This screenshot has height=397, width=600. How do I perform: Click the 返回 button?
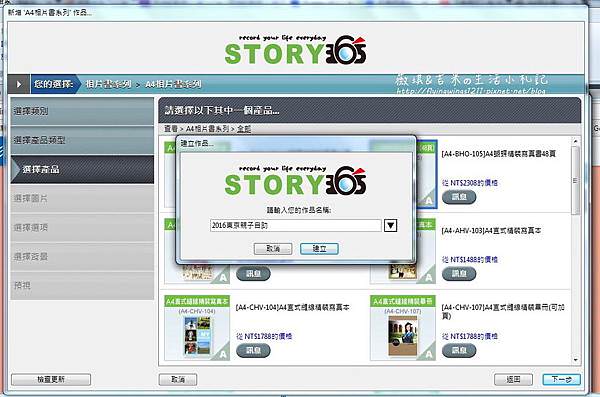click(x=513, y=379)
